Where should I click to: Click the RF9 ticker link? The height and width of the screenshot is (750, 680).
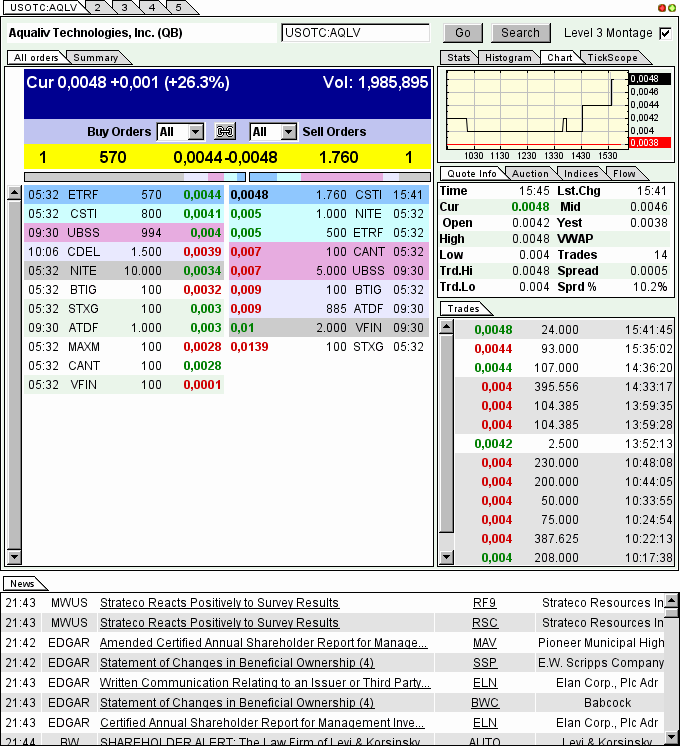coord(484,603)
